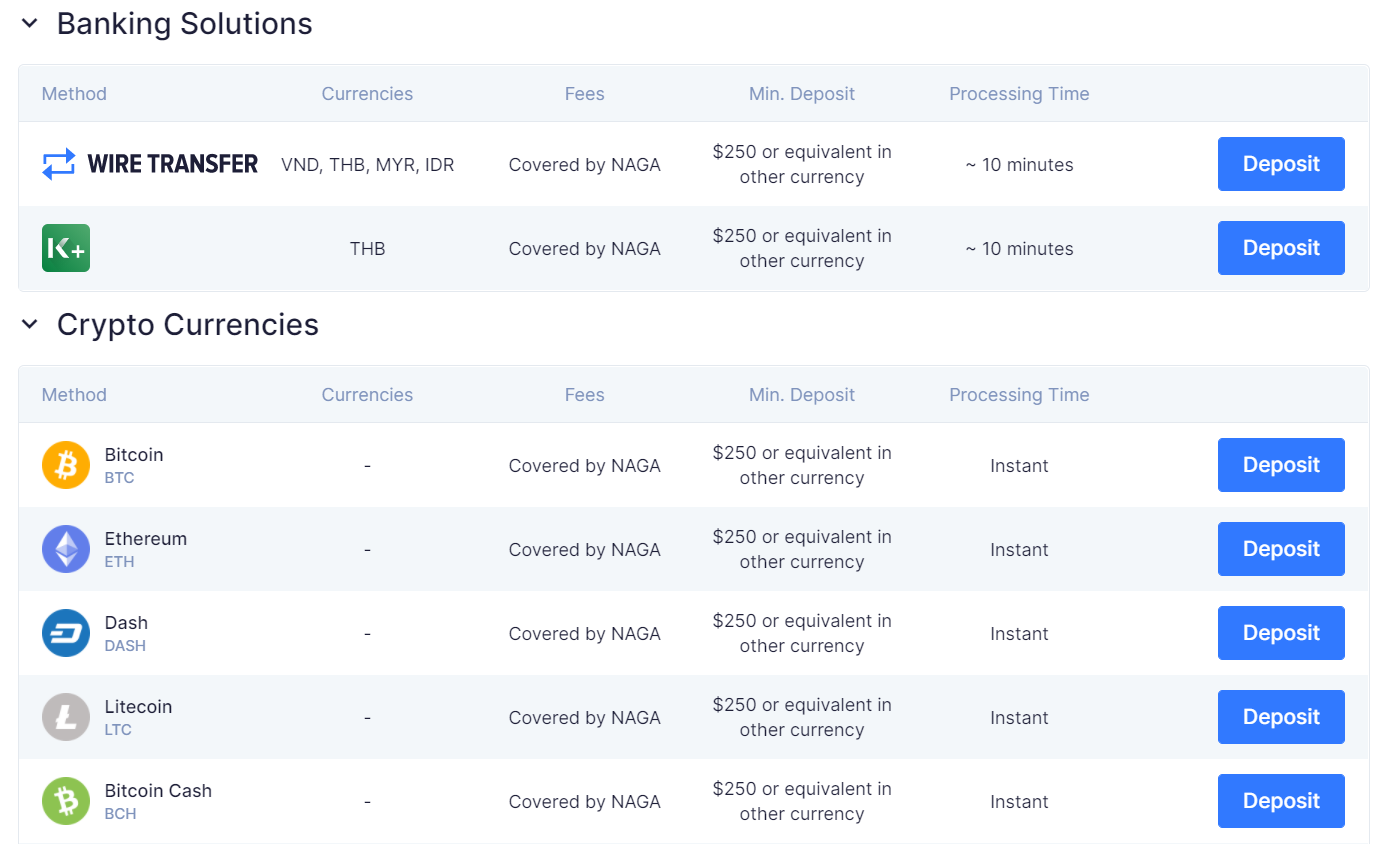Click the Banking Solutions heading
The image size is (1384, 844).
point(184,23)
